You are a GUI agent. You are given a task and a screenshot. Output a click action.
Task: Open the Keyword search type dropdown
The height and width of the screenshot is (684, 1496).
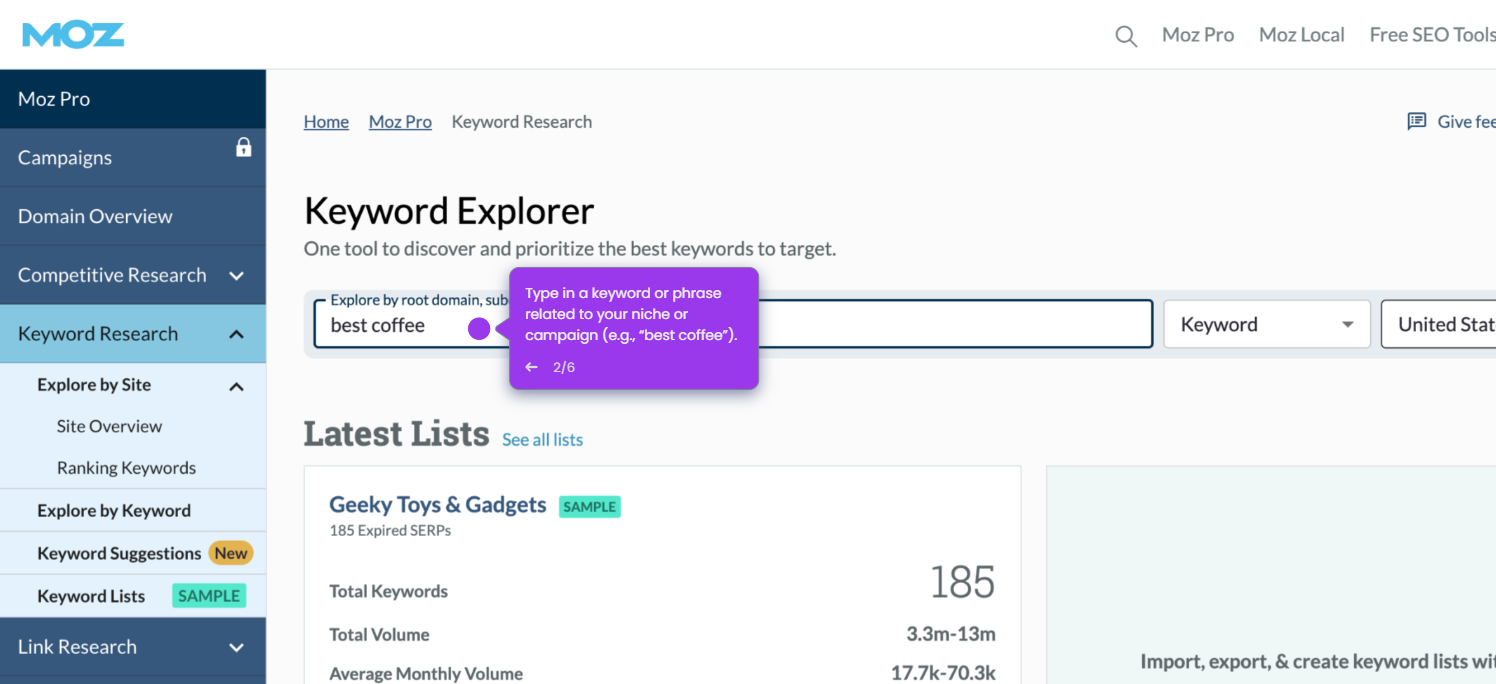[1266, 323]
